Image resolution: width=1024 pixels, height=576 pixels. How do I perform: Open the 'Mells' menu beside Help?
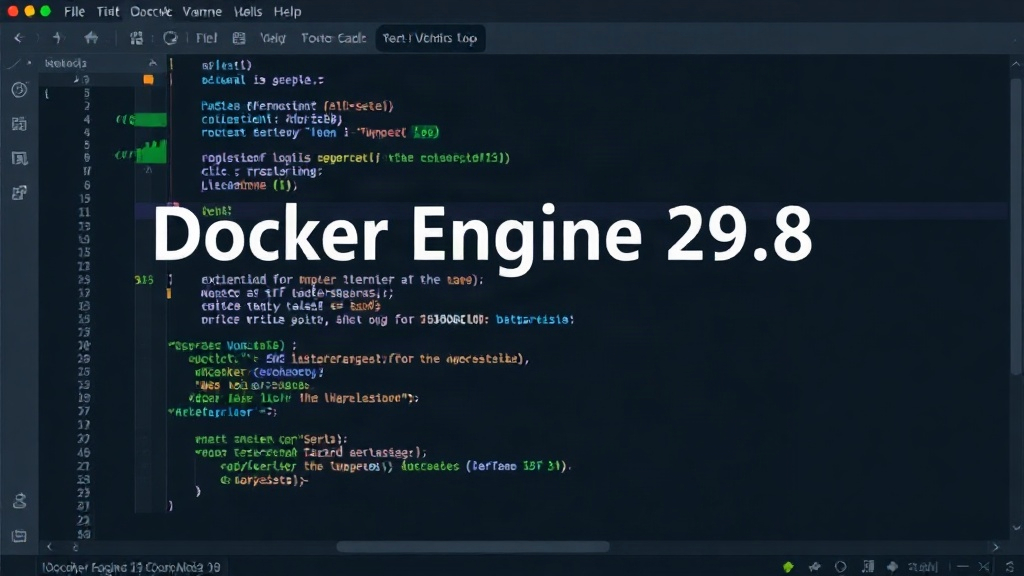pos(248,12)
